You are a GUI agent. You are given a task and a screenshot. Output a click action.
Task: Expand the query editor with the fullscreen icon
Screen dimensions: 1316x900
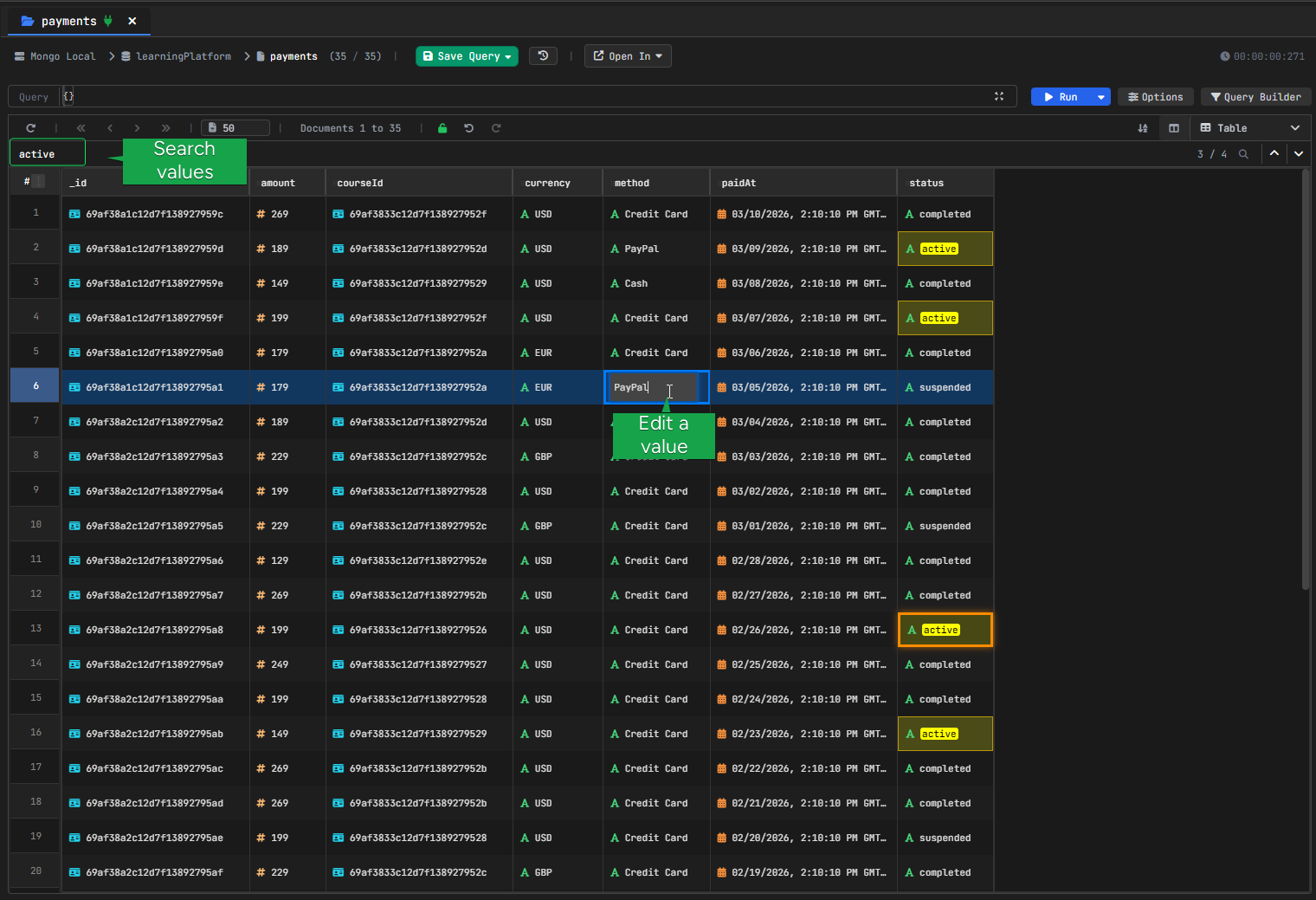click(x=999, y=96)
